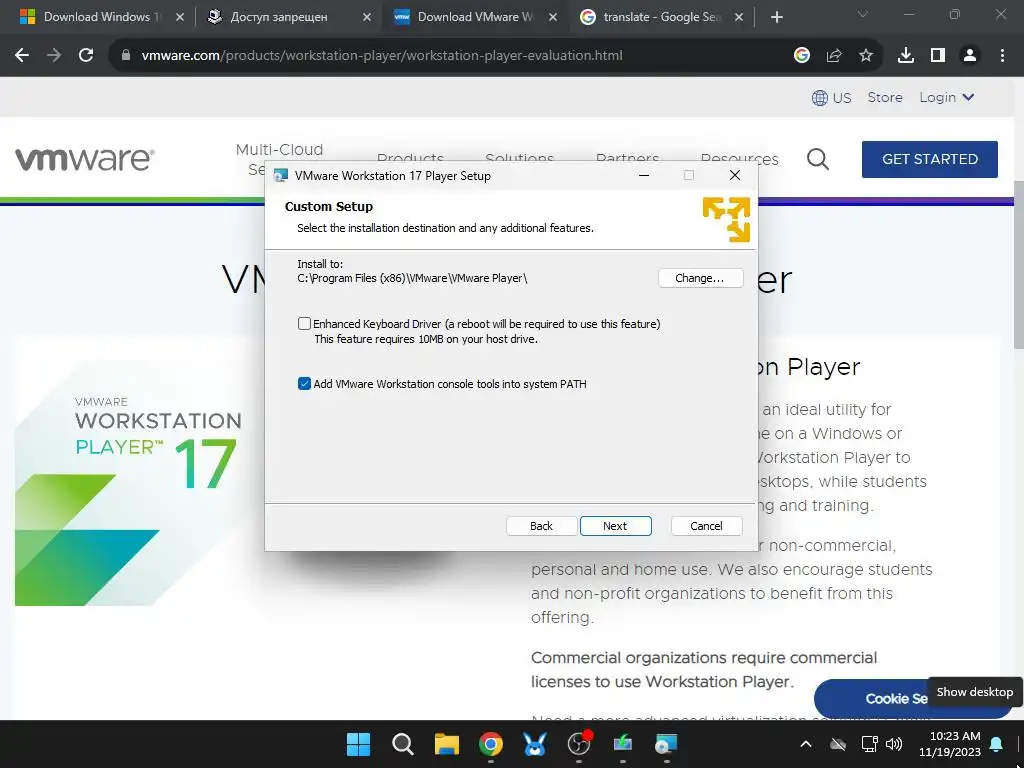Open a new browser tab
The image size is (1024, 768).
776,17
